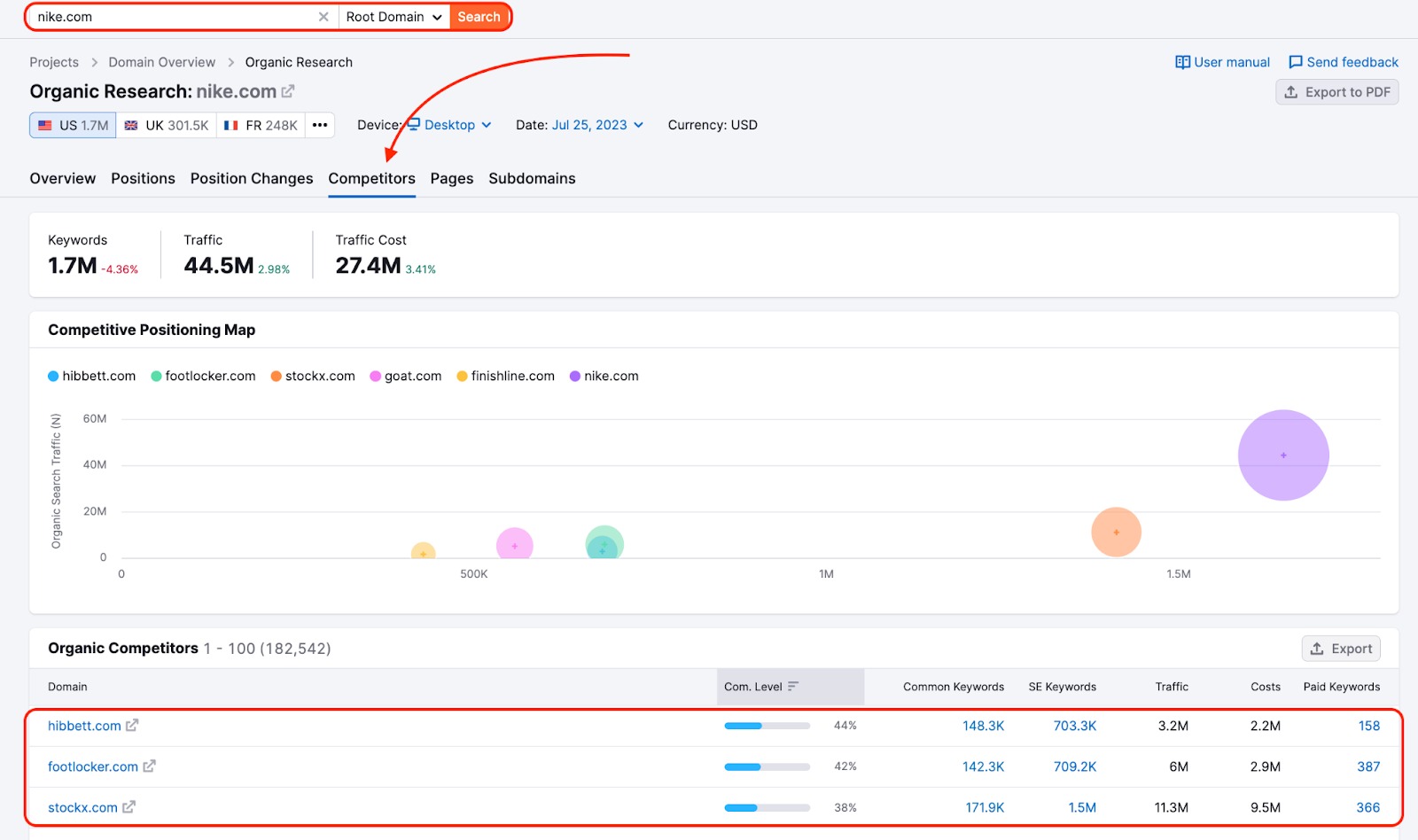Screen dimensions: 1418x840
Task: Toggle finishline.com legend item
Action: [505, 376]
